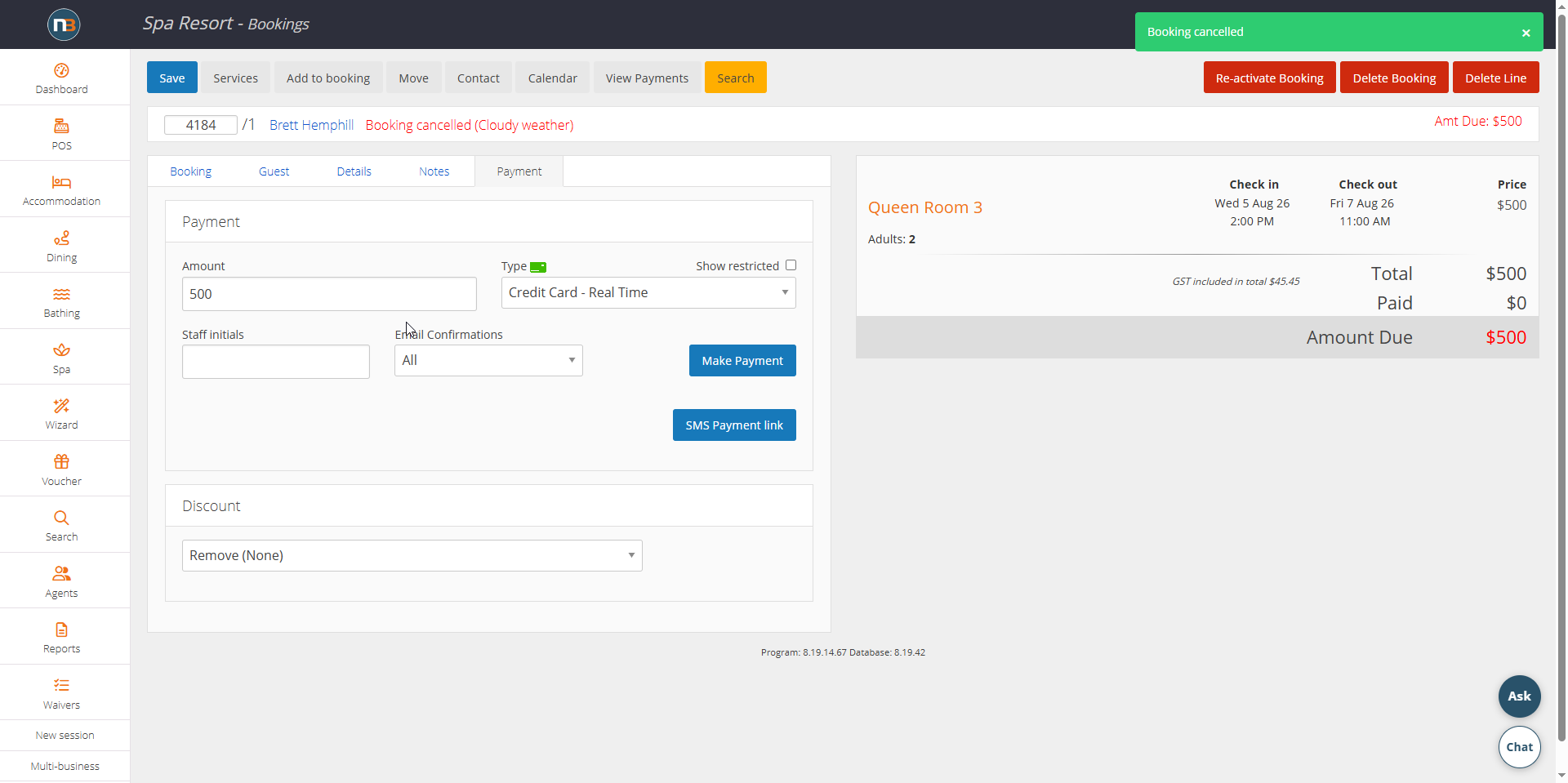Click the Paid $0 value
The height and width of the screenshot is (783, 1568).
pyautogui.click(x=1517, y=303)
